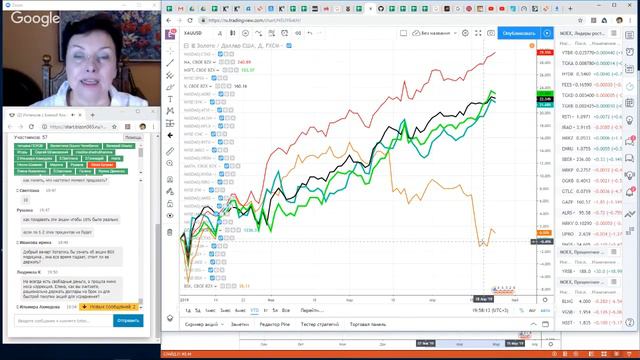The image size is (640, 360).
Task: Click the Помощь button in the chat window
Action: 133,138
